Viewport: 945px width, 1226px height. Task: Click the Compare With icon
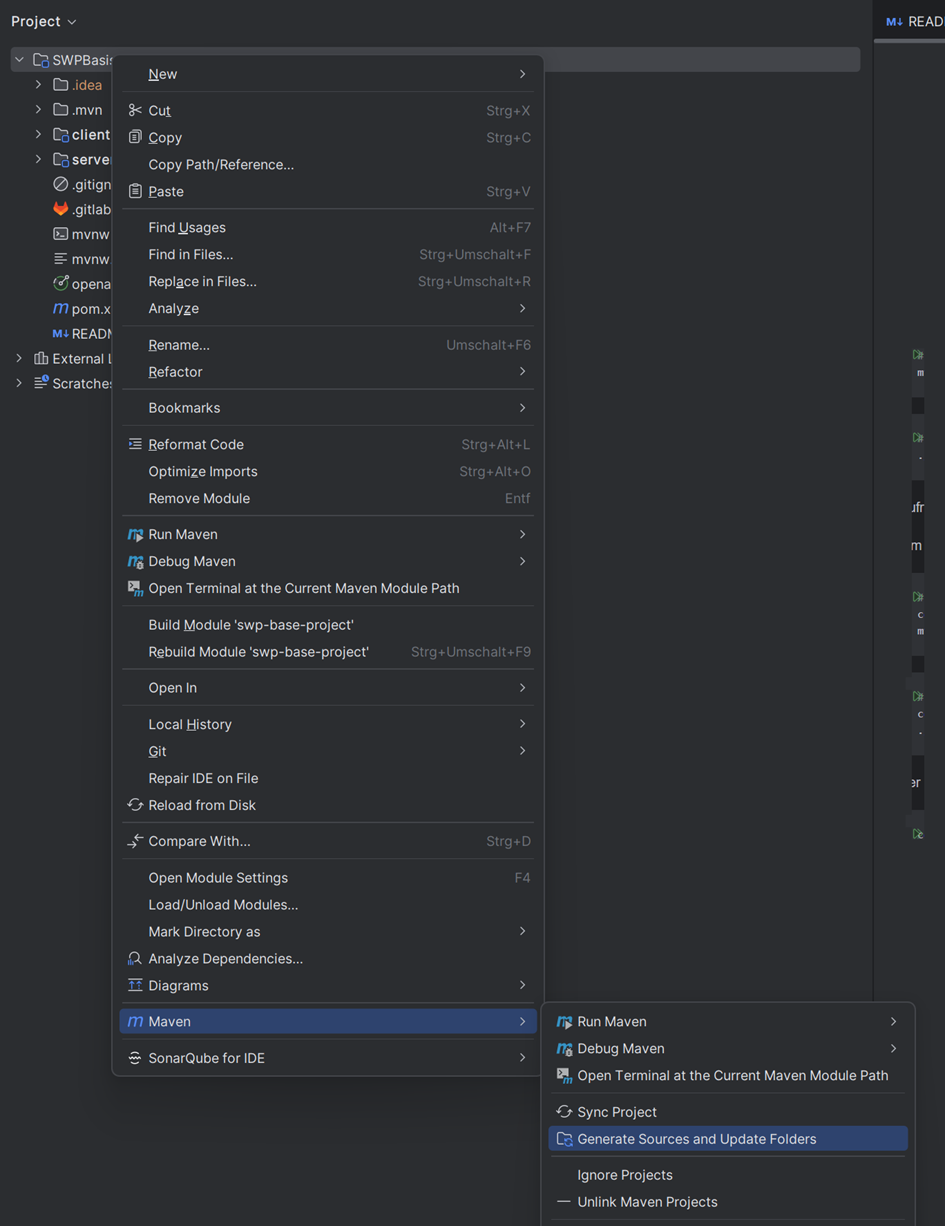point(135,841)
